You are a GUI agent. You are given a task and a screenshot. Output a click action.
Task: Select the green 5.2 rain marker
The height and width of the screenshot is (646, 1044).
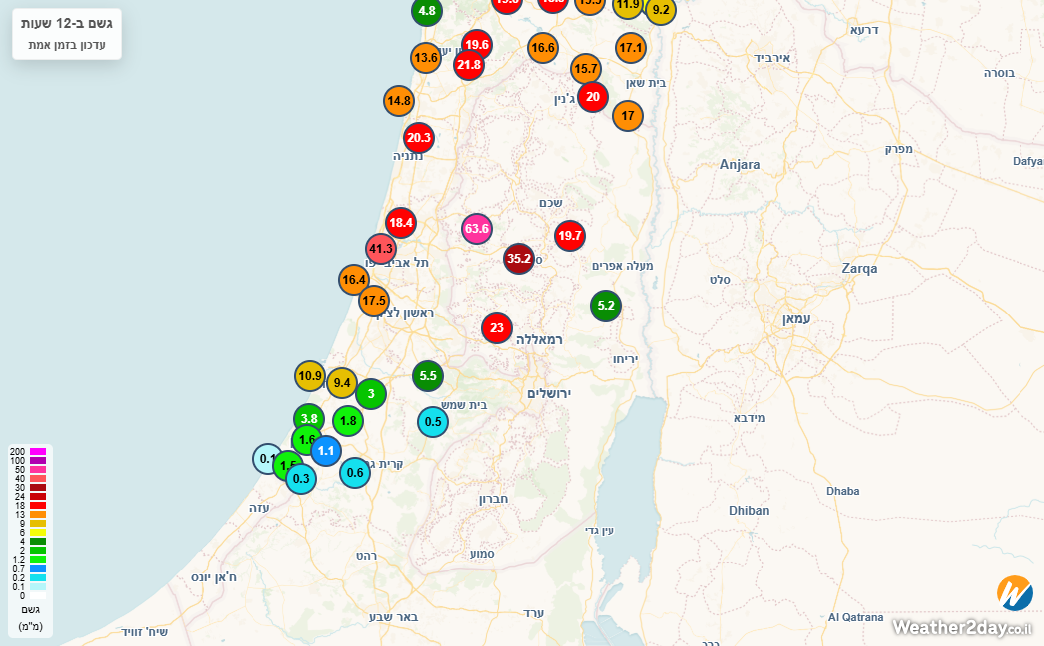(x=606, y=306)
